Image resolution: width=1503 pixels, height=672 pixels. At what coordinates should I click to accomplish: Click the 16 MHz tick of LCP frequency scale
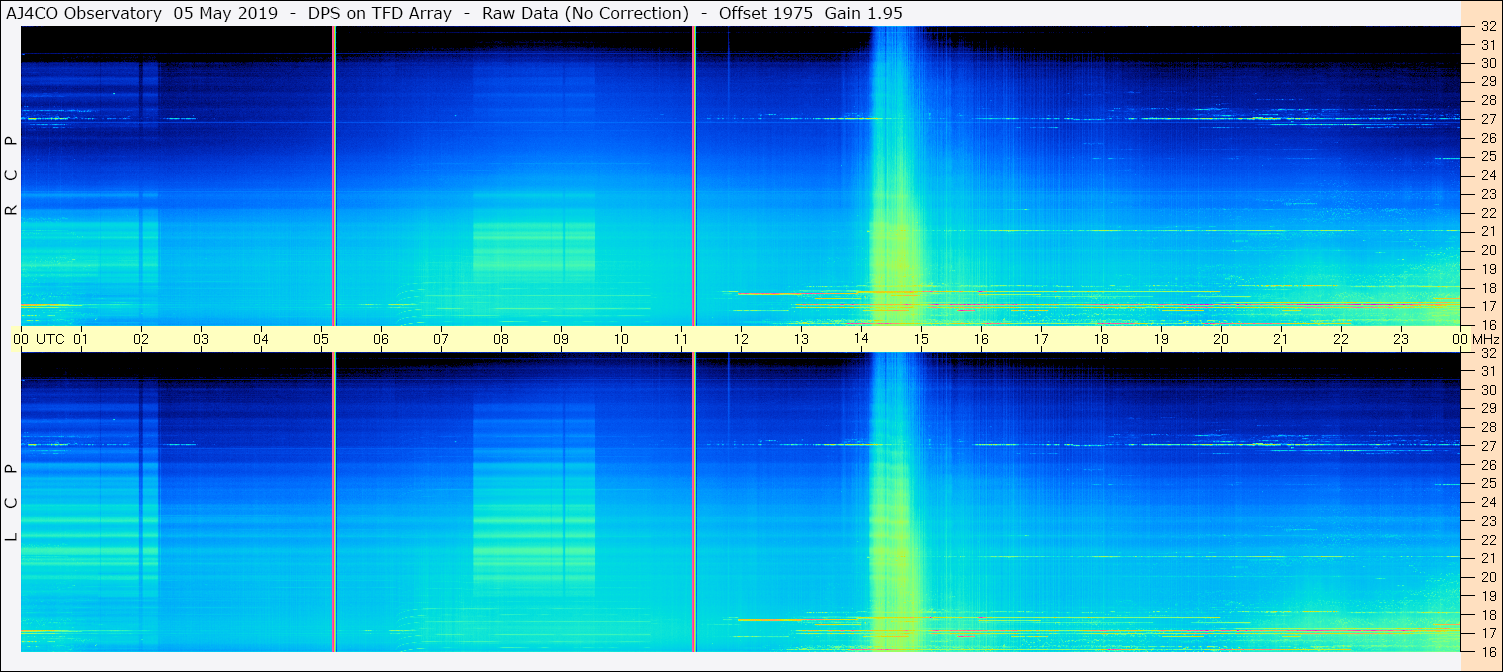tap(1487, 651)
